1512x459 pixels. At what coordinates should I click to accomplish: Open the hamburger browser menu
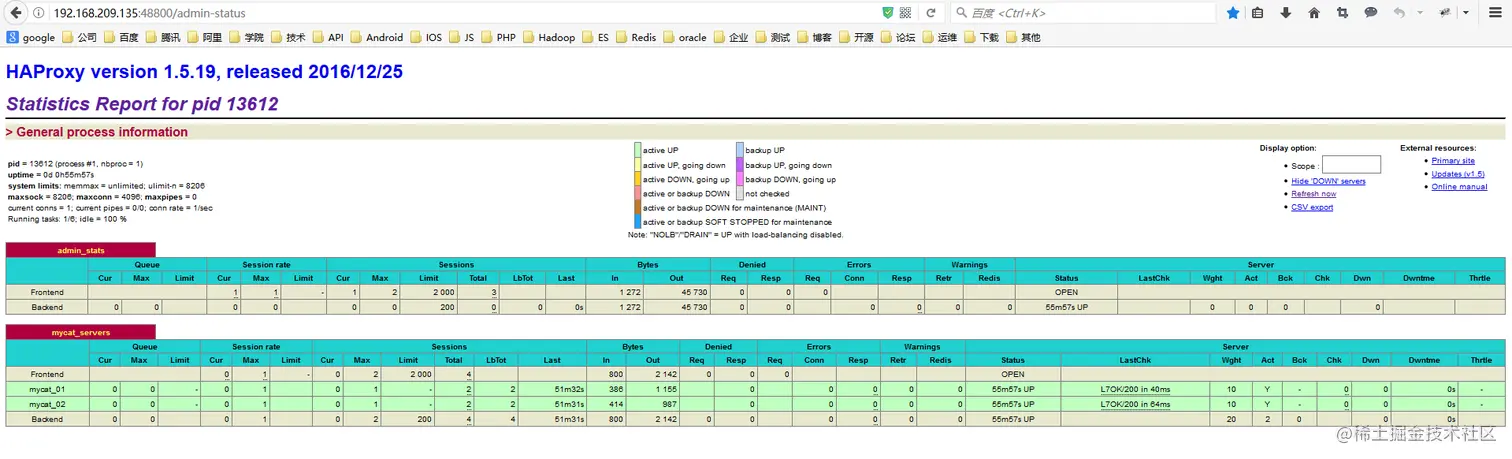[1493, 13]
